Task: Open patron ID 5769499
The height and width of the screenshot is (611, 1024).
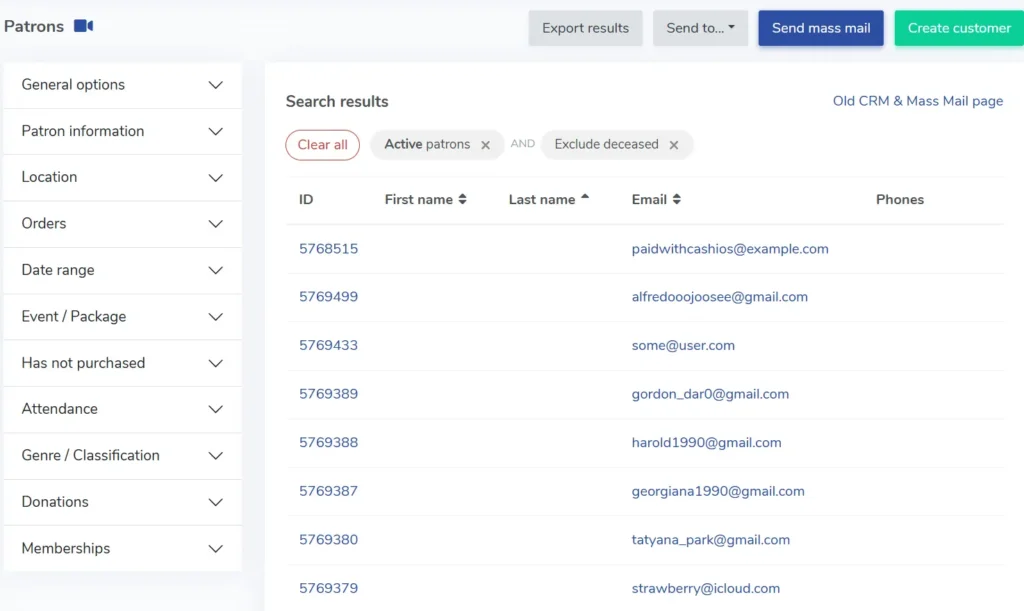Action: (x=328, y=297)
